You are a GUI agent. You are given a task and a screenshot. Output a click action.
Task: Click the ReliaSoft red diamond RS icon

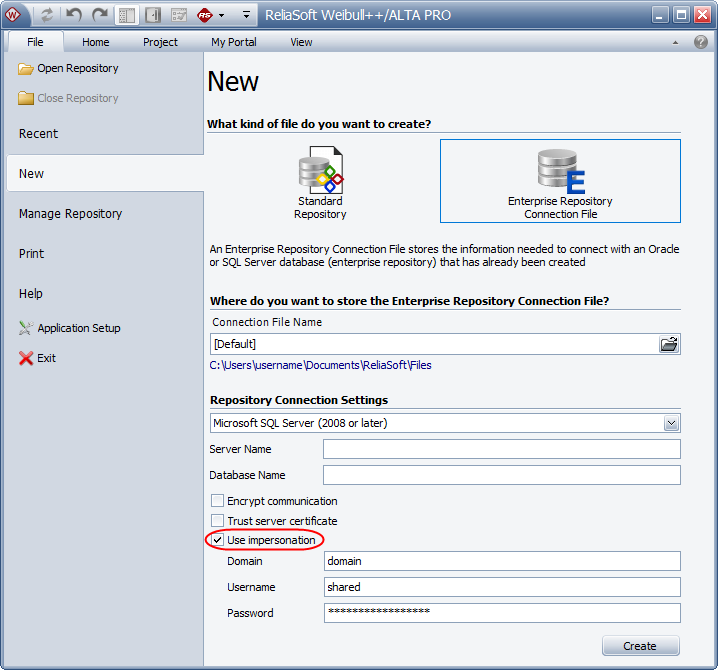pyautogui.click(x=205, y=15)
